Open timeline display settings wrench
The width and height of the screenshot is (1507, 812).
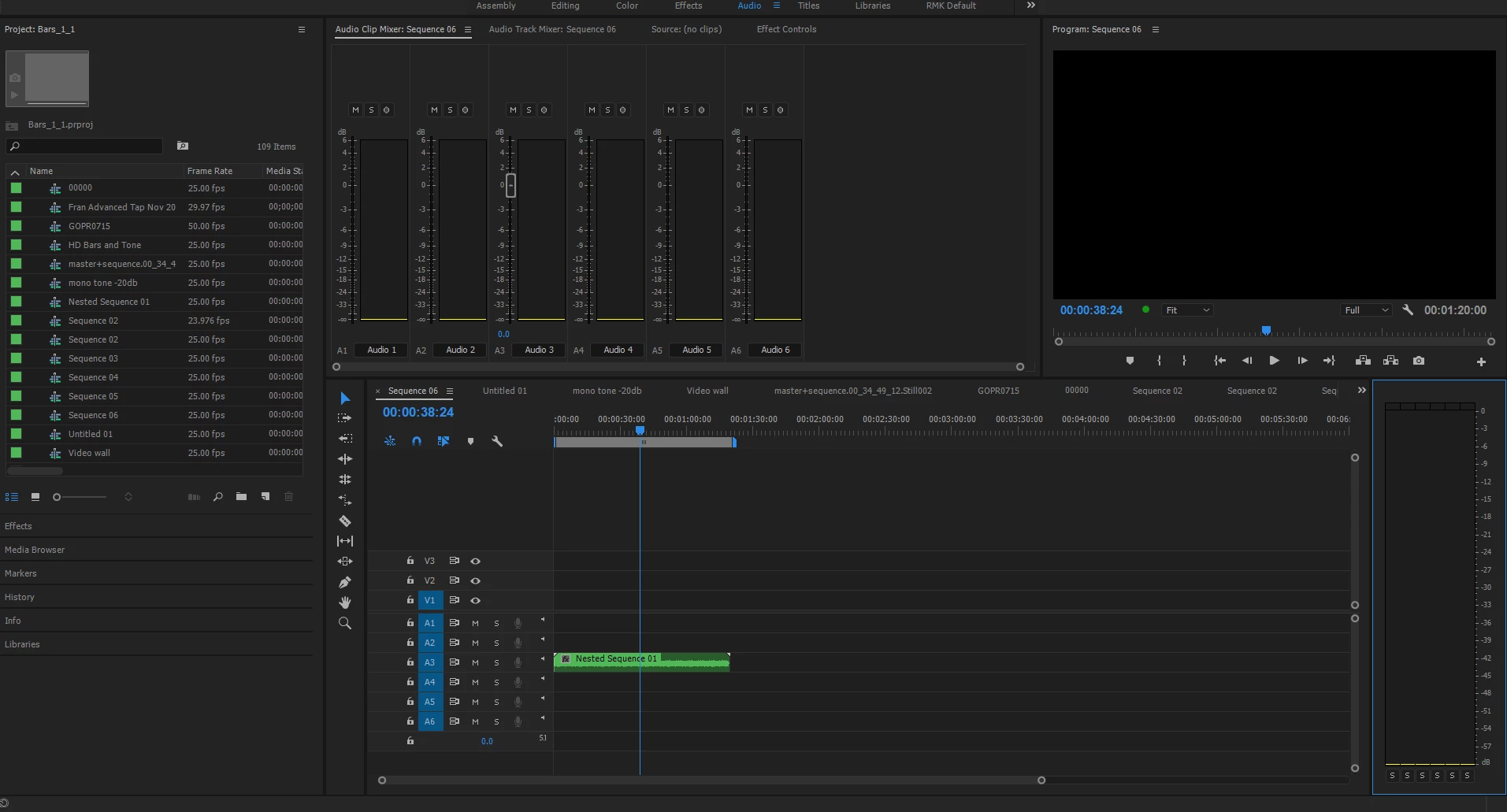pyautogui.click(x=497, y=441)
